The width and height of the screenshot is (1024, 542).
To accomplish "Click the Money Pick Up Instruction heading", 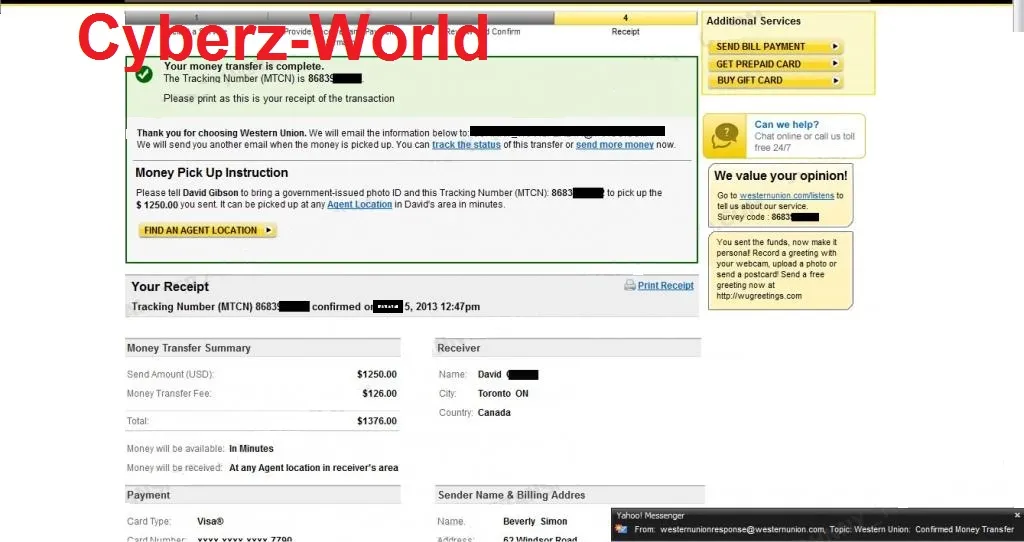I will click(212, 173).
